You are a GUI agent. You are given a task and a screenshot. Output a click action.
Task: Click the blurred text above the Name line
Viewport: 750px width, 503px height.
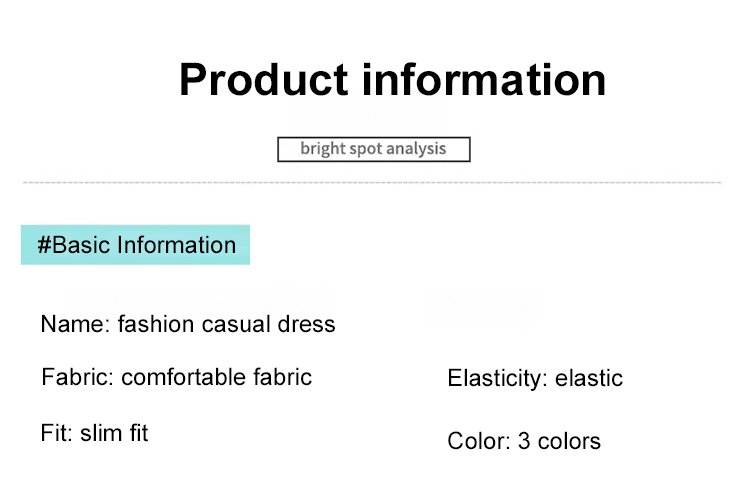point(197,296)
